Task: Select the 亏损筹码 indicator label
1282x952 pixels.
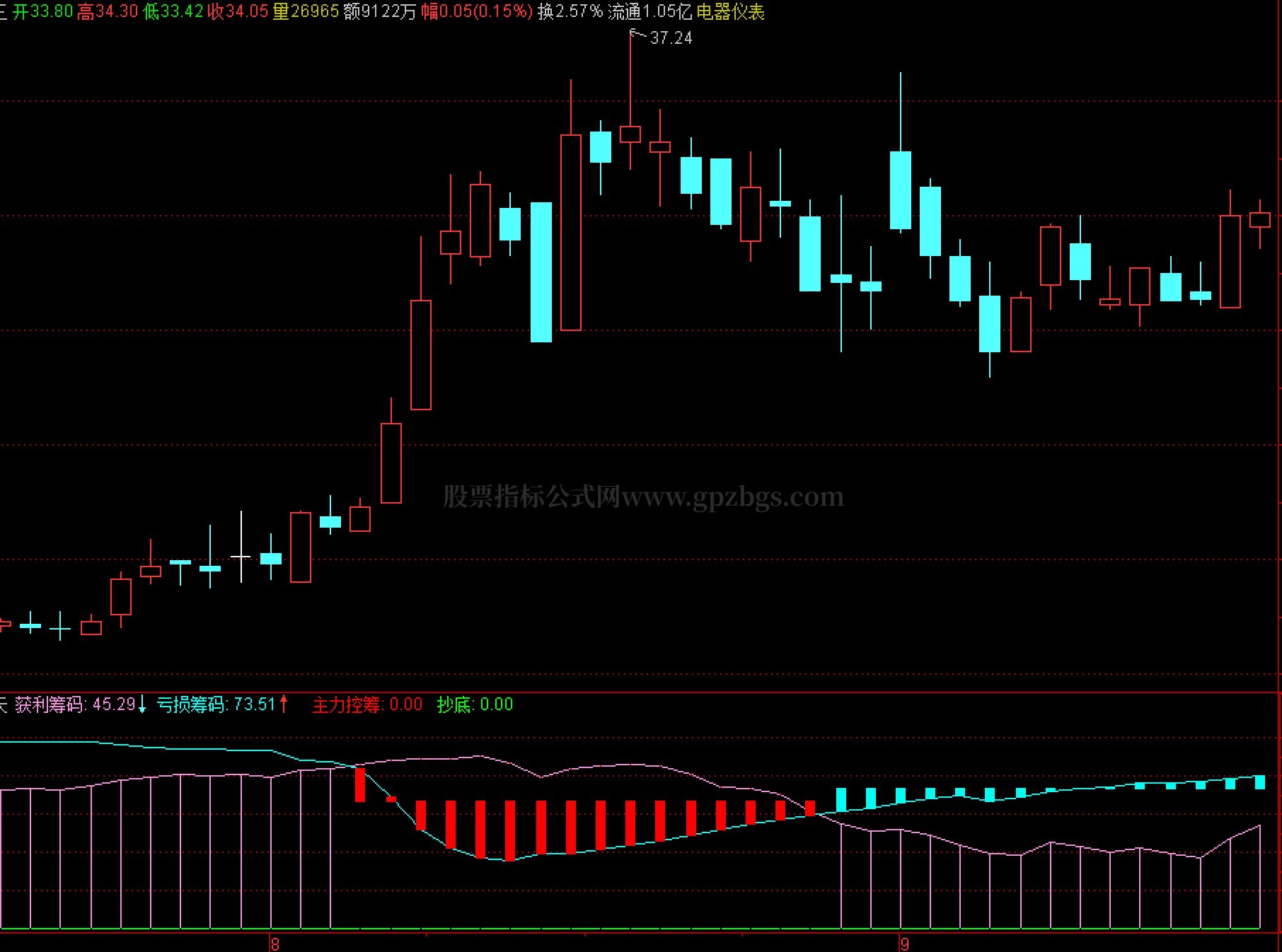Action: 191,704
